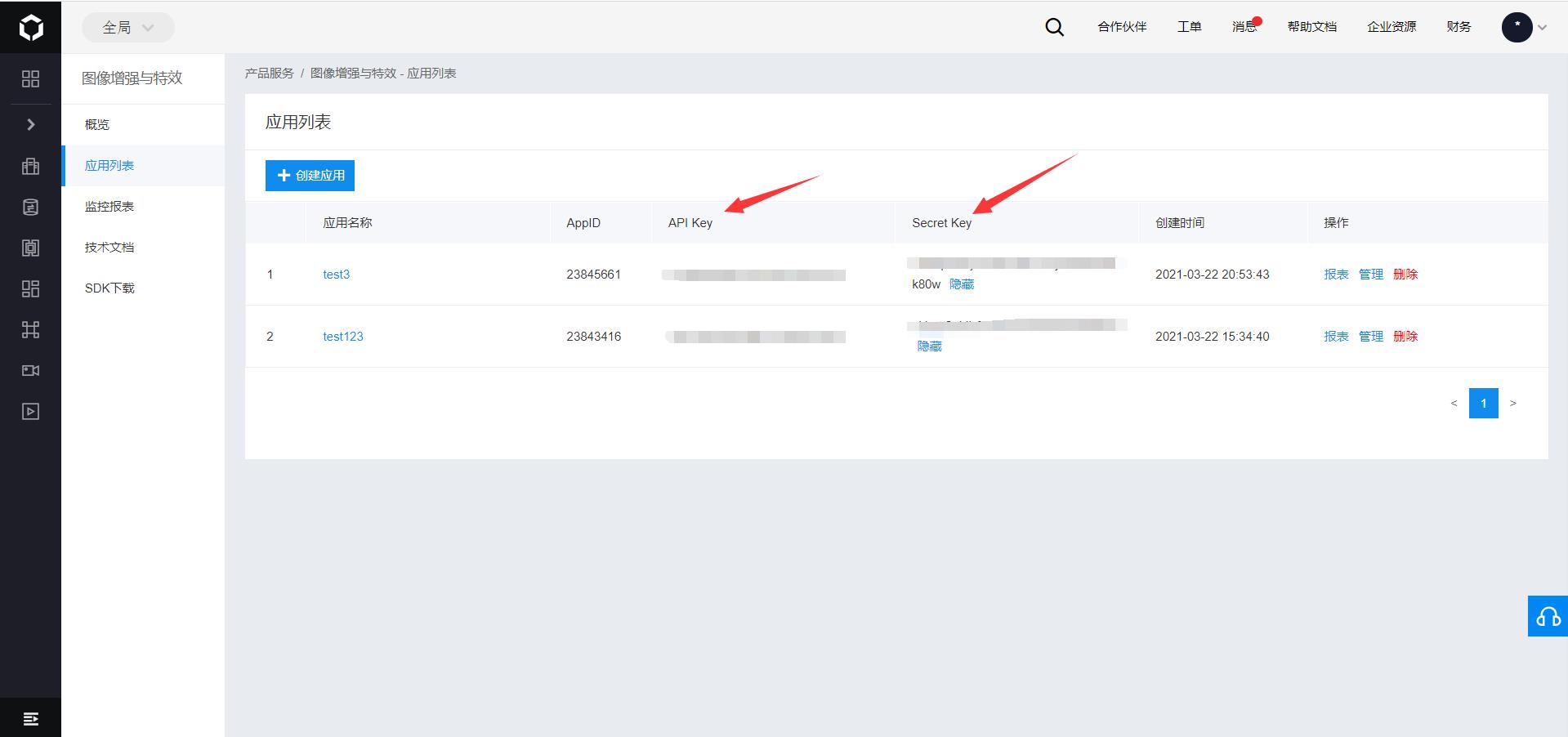
Task: Open 企业资源 in top navigation
Action: (x=1392, y=27)
